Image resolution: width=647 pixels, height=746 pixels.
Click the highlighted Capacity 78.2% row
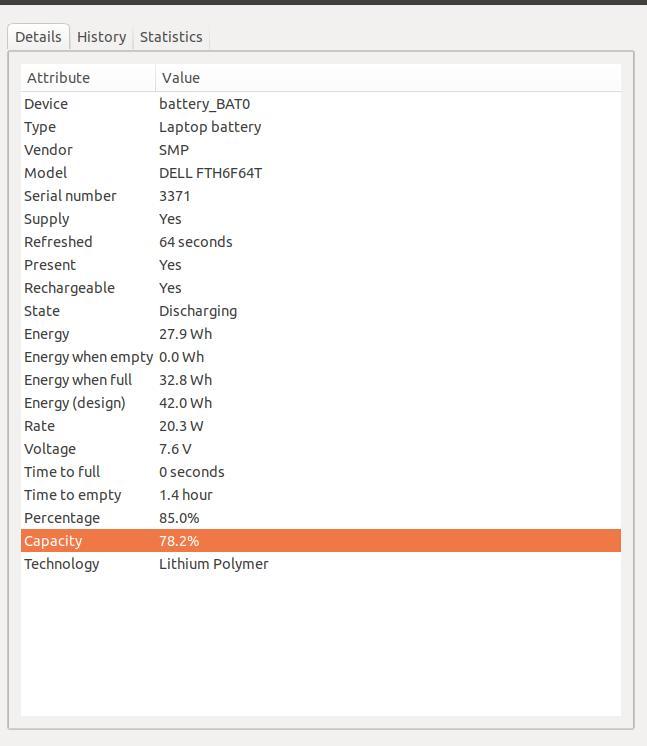[321, 541]
